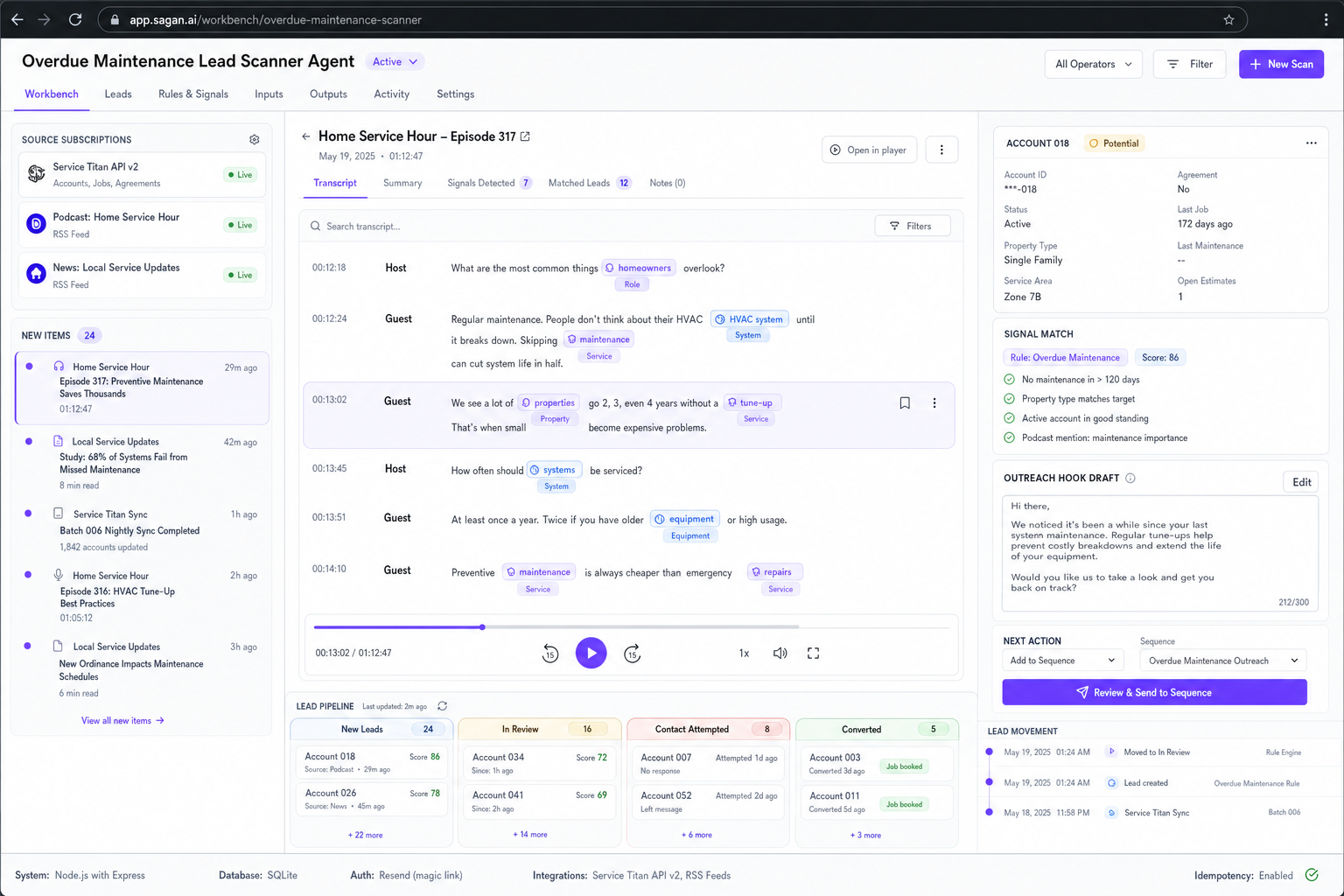
Task: Click the New Scan button
Action: click(1281, 64)
